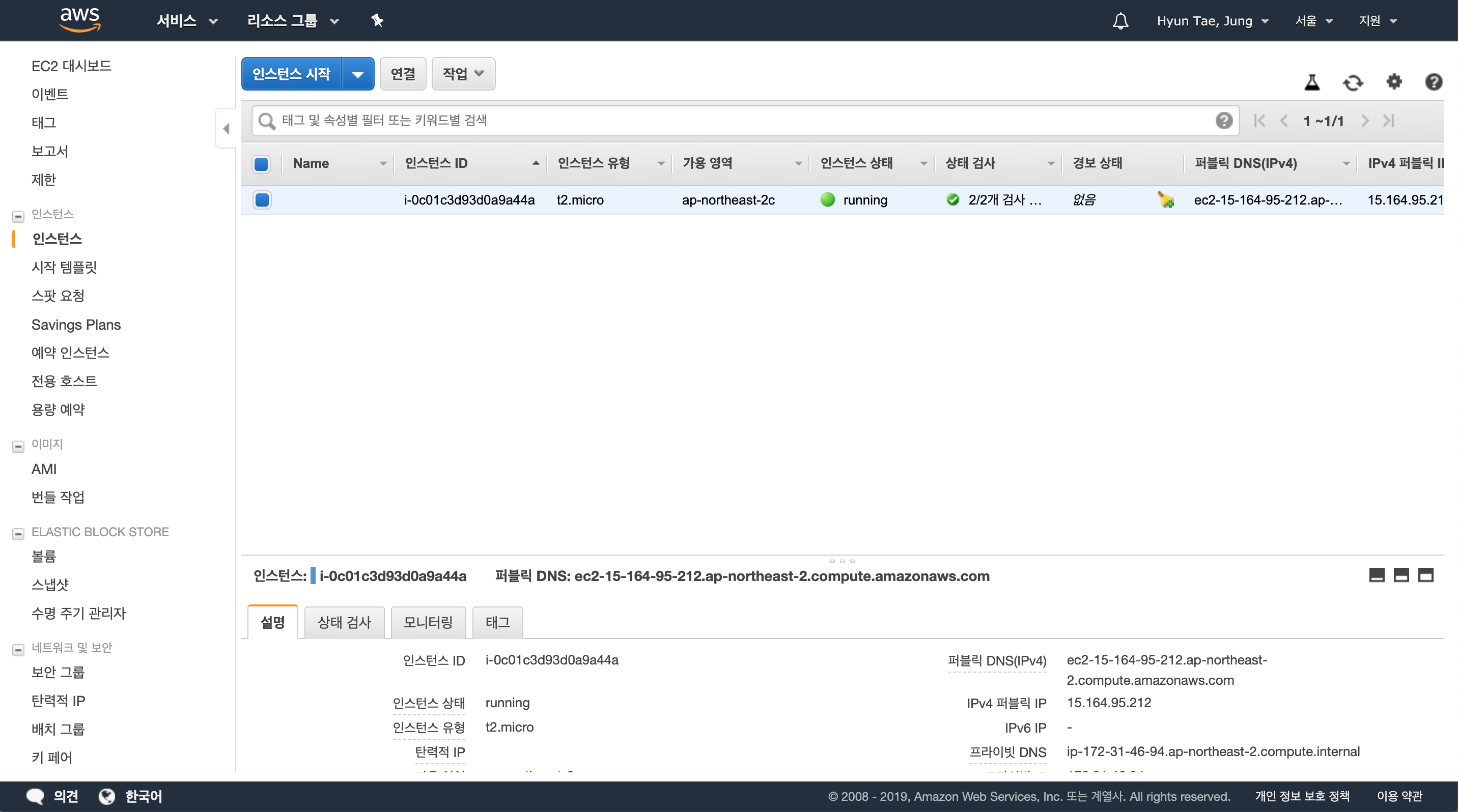Click the AWS logo home icon
Screen dimensions: 1458x812
80,20
